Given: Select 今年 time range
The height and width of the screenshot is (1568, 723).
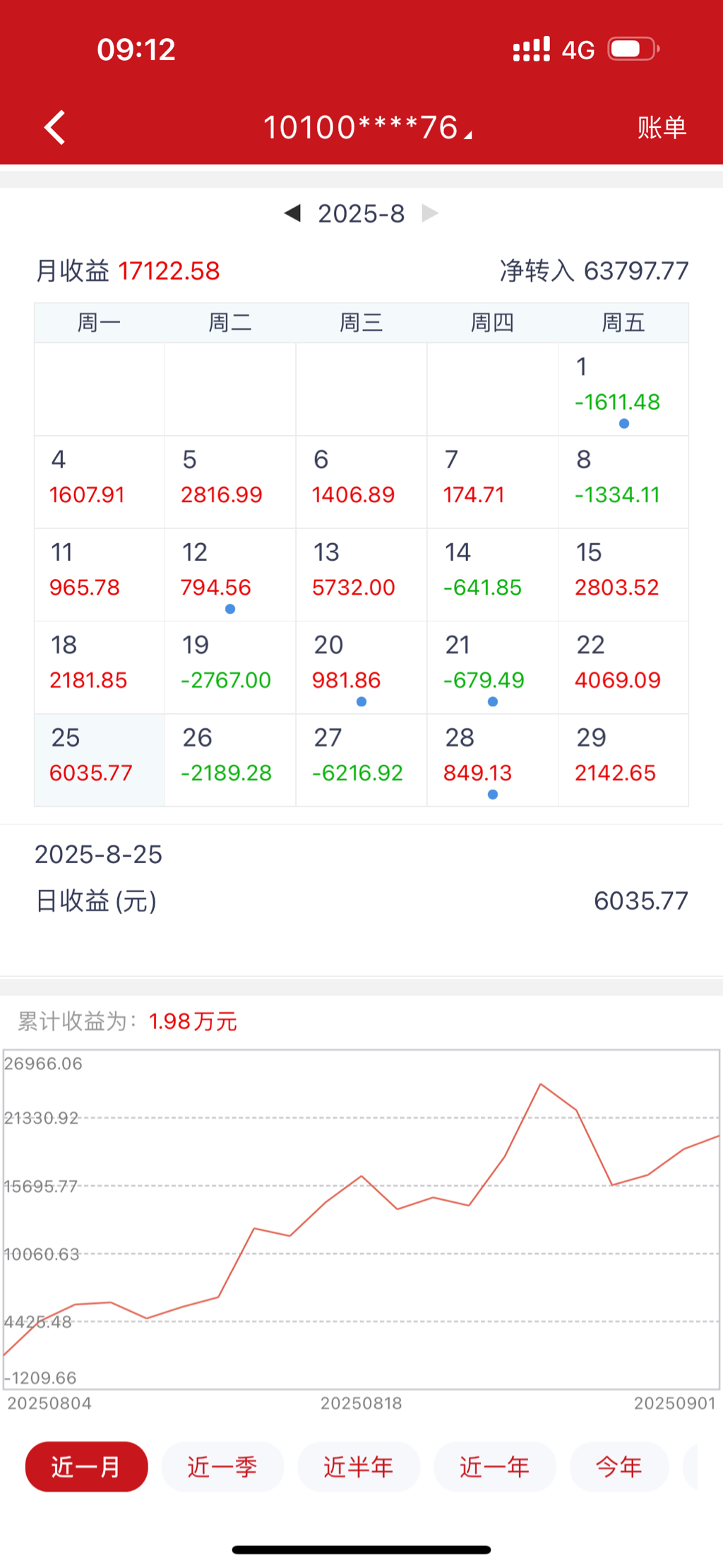Looking at the screenshot, I should (x=619, y=1467).
